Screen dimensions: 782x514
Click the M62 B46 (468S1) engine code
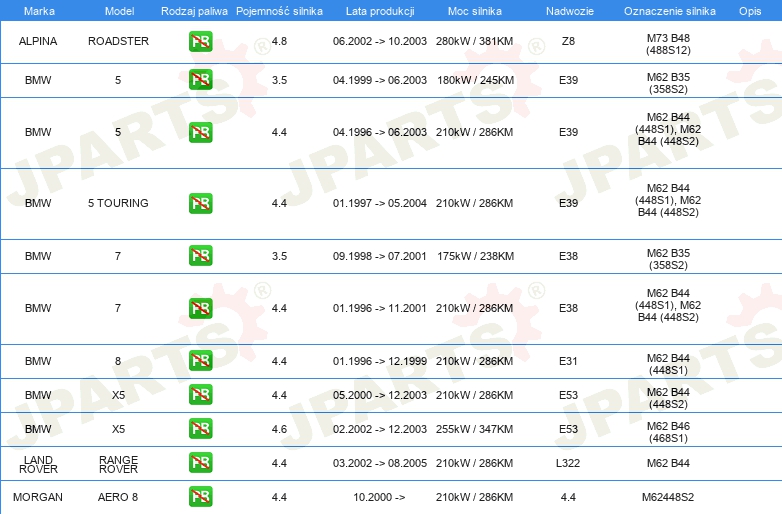(x=668, y=432)
